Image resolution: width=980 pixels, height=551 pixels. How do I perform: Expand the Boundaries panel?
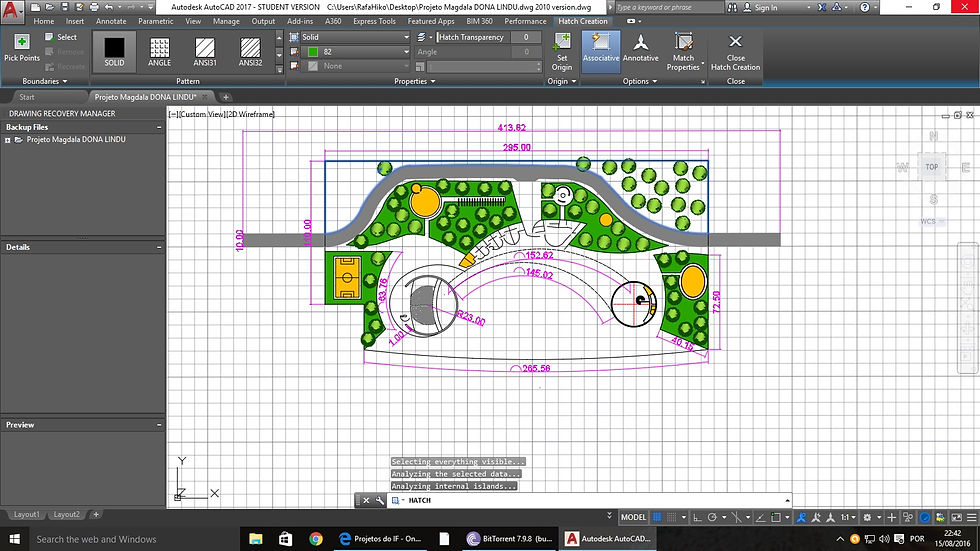(44, 81)
